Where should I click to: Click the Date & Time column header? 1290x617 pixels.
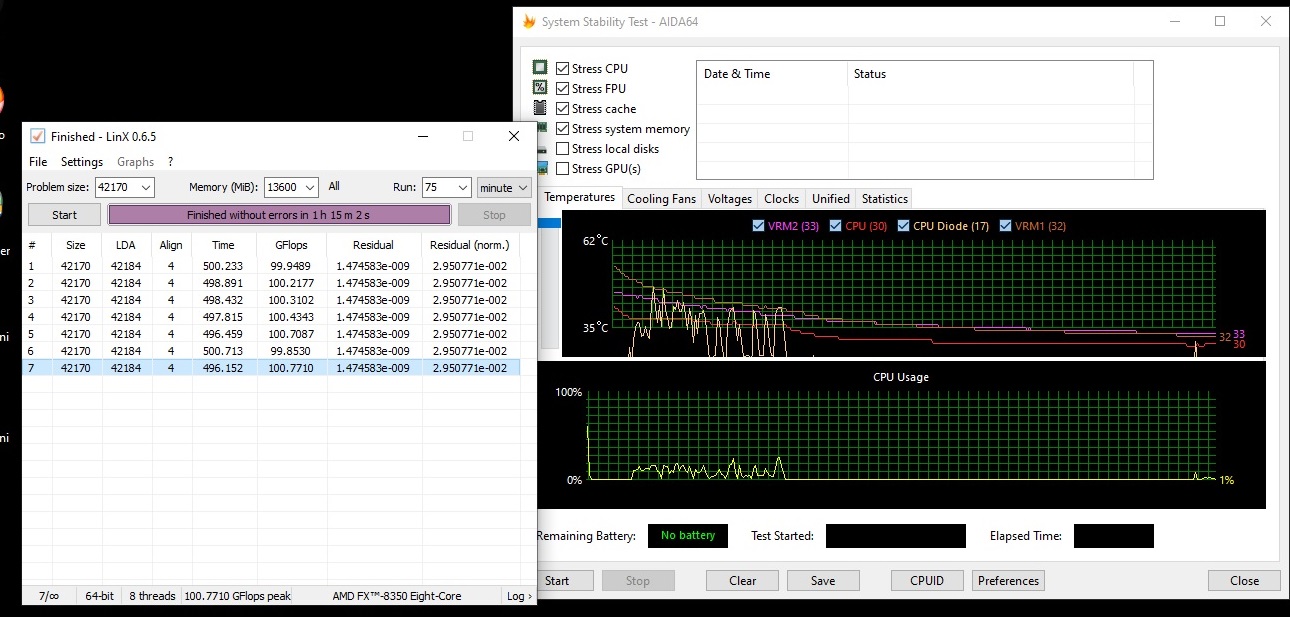(x=772, y=74)
